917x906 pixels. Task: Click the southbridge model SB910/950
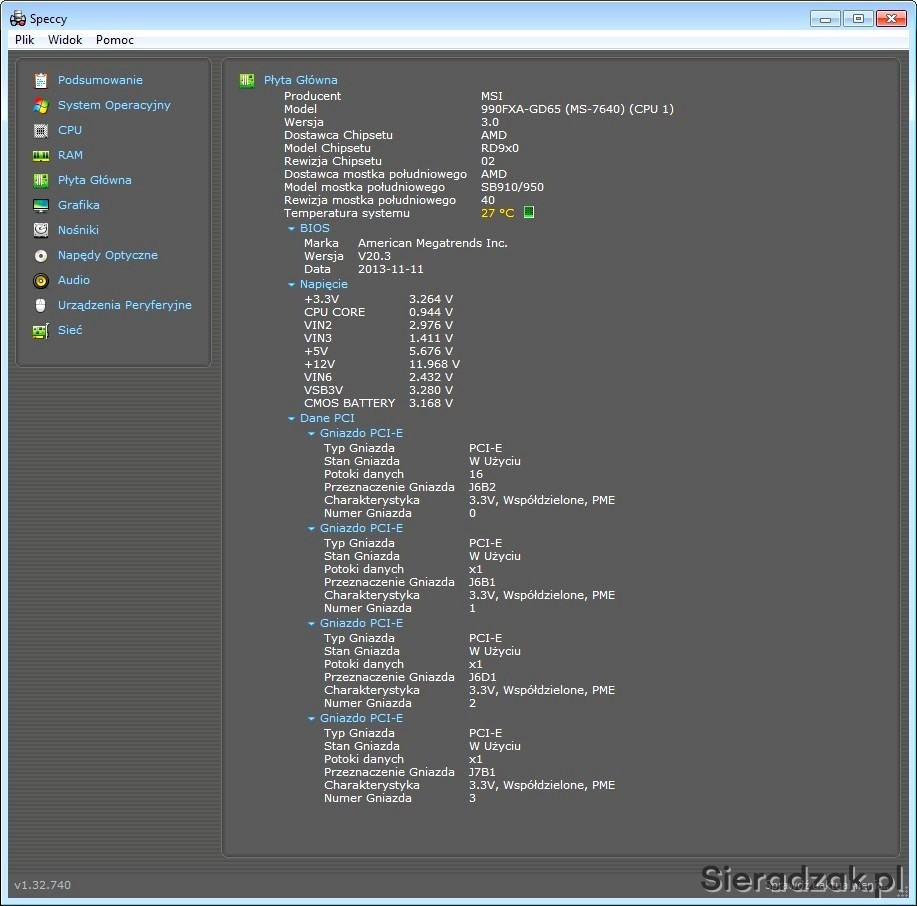pos(512,187)
